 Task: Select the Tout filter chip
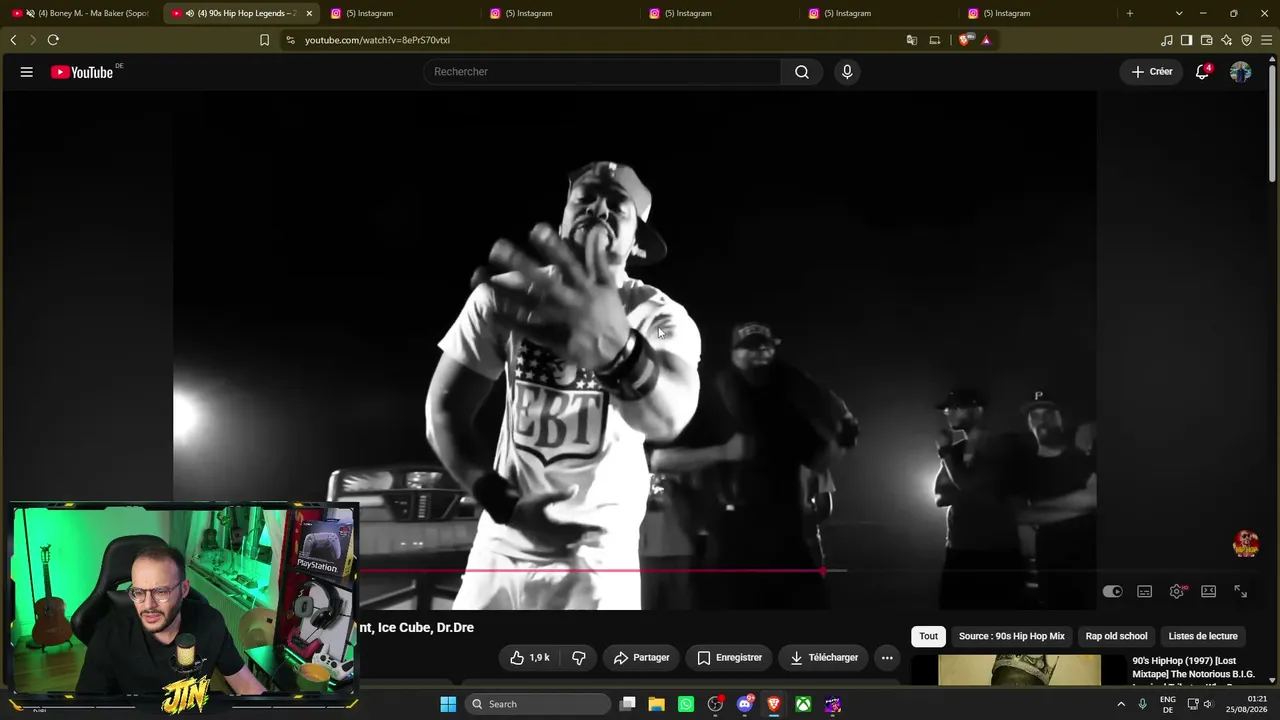tap(929, 636)
